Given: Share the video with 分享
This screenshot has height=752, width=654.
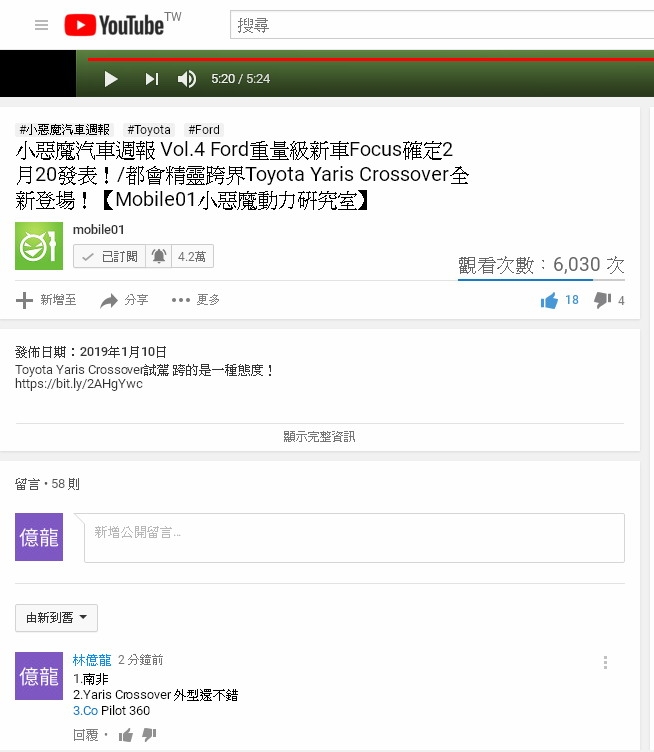Looking at the screenshot, I should (x=124, y=300).
